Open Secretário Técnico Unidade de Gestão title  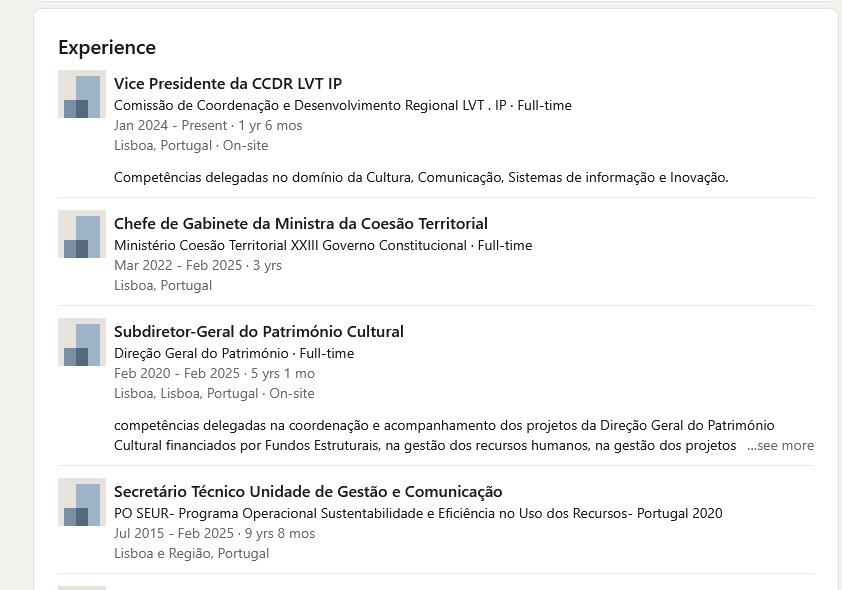308,492
